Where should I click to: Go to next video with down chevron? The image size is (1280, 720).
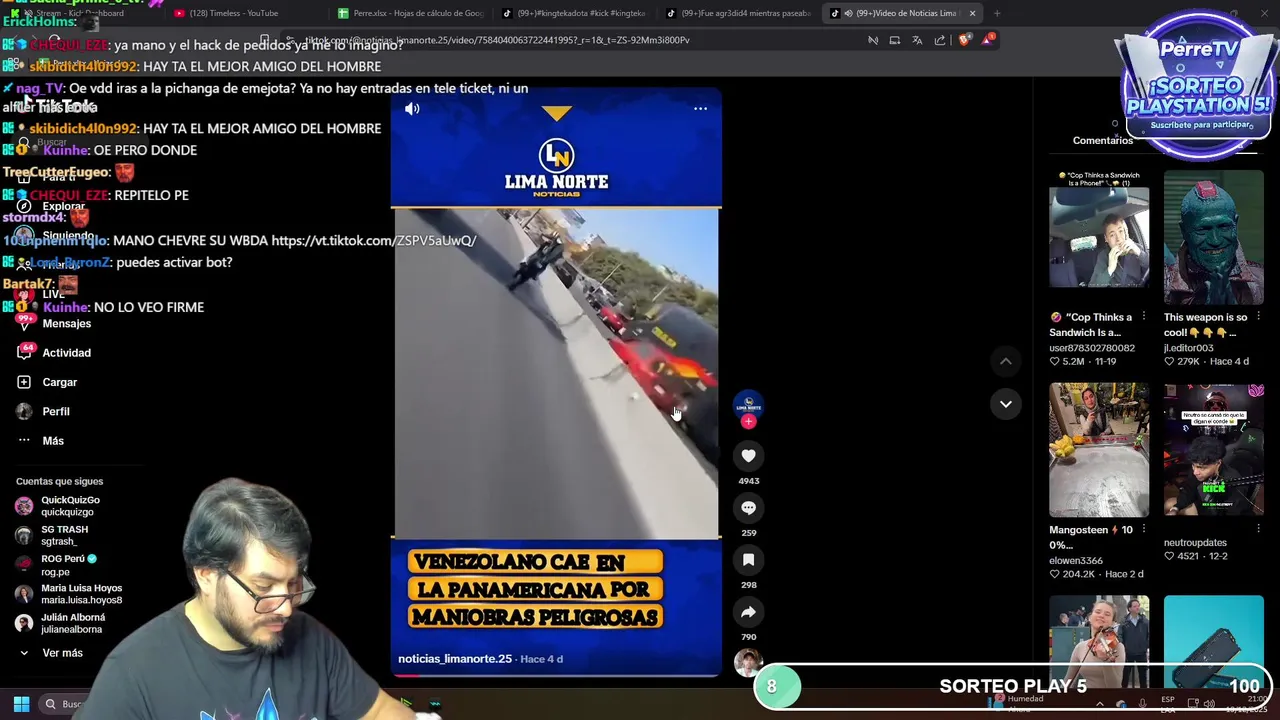[1006, 404]
